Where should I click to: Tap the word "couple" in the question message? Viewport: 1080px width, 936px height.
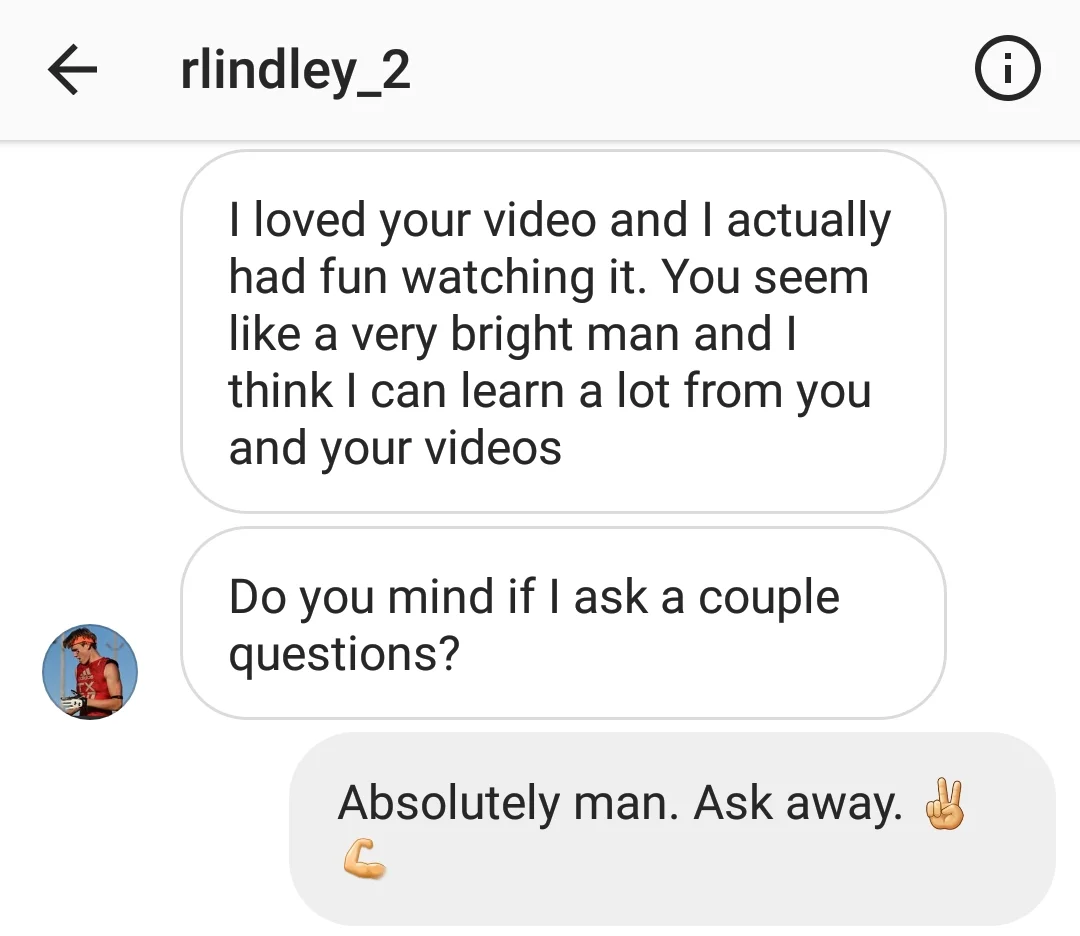pos(769,598)
